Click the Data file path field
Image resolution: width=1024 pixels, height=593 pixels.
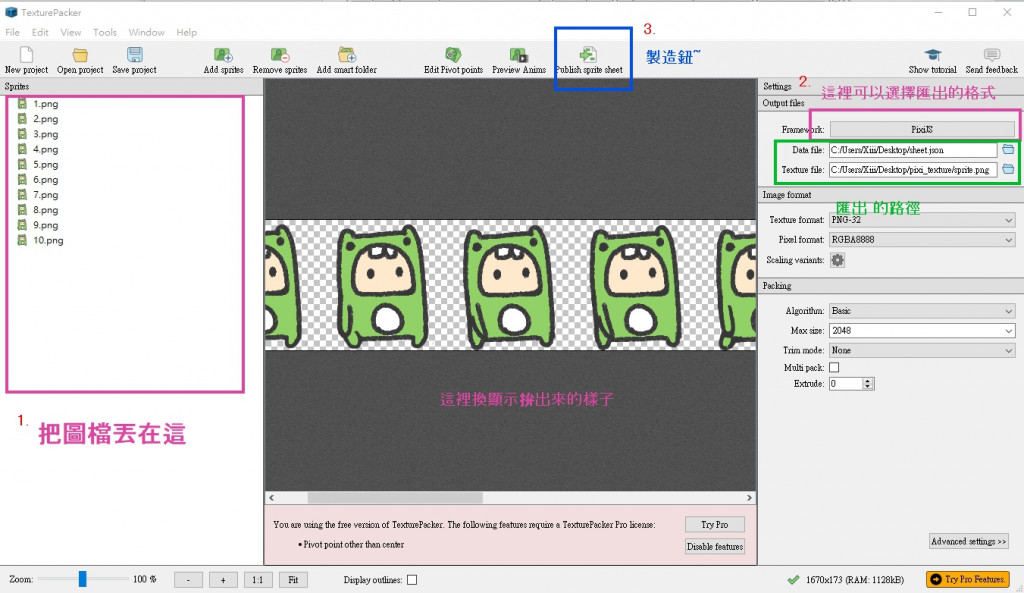(913, 150)
